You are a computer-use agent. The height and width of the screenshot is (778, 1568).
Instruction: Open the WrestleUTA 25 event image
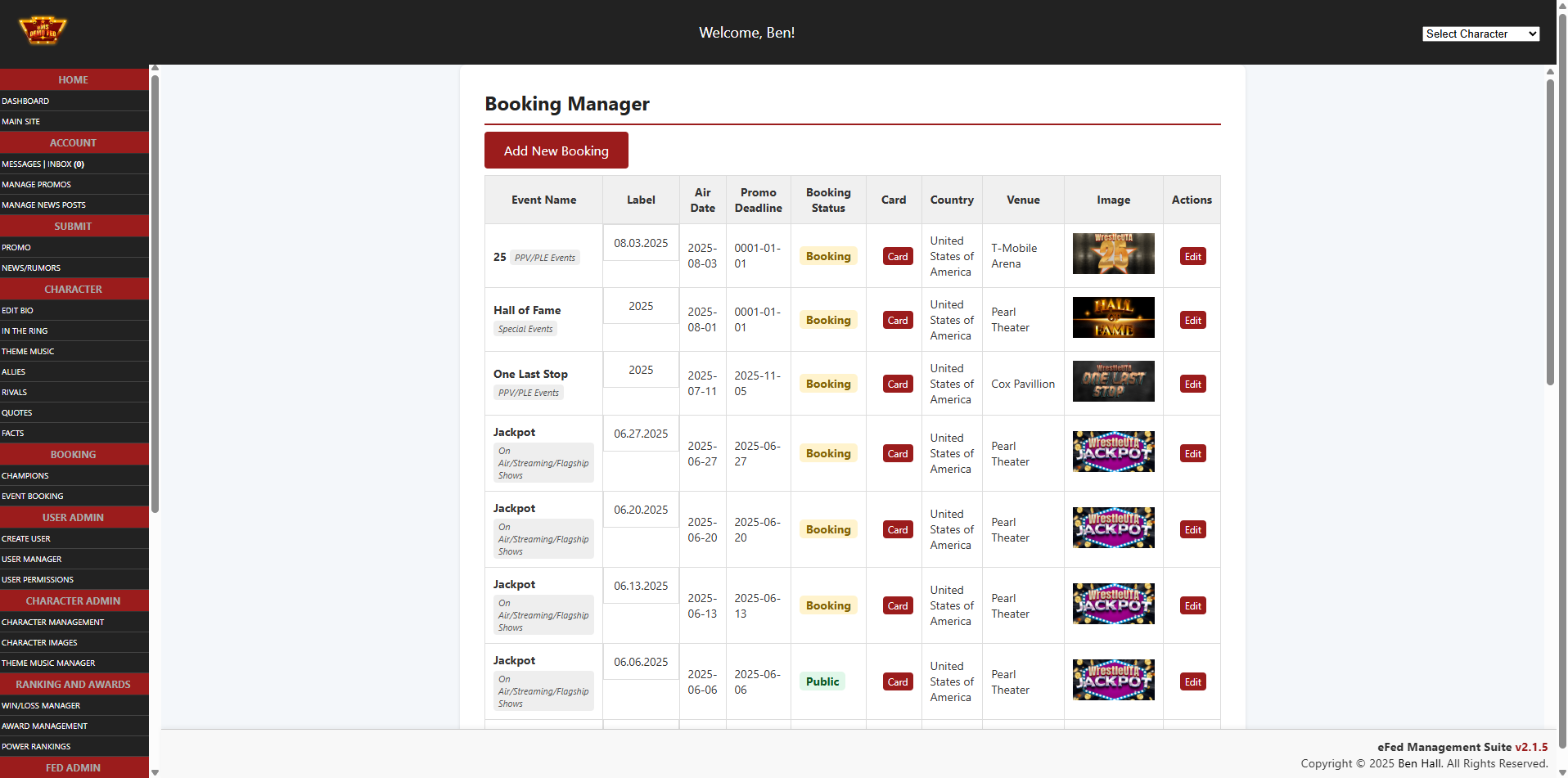coord(1113,254)
